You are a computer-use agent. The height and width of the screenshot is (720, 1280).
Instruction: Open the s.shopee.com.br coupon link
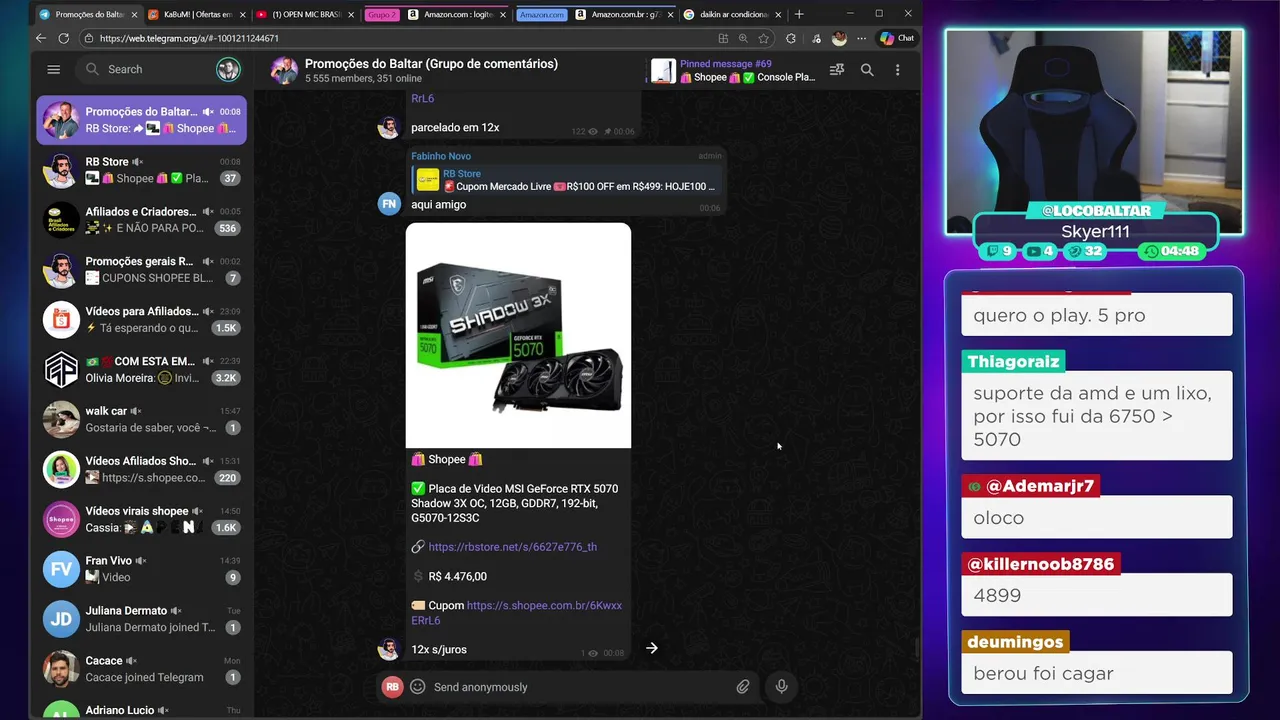tap(516, 613)
